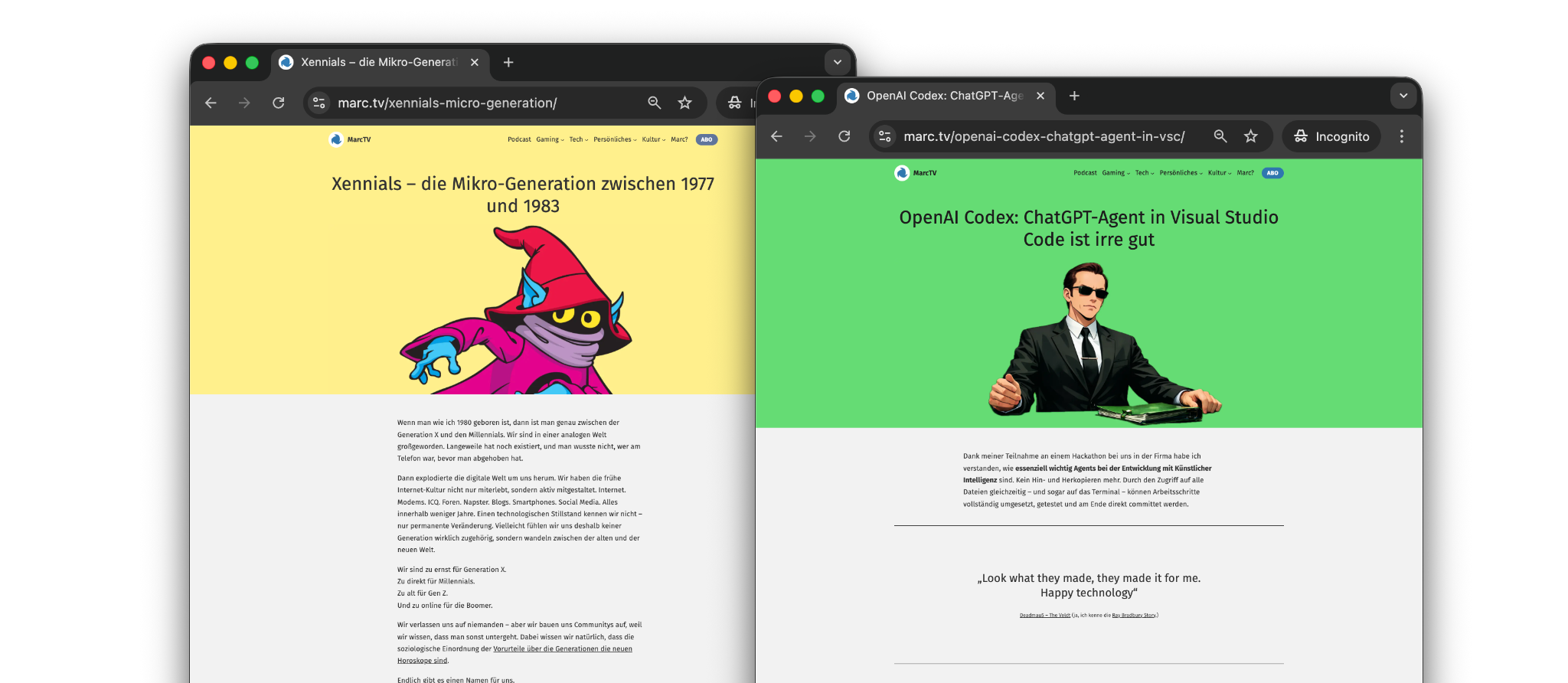Click the forward arrow in the Xennials window
This screenshot has height=683, width=1568.
coord(244,103)
